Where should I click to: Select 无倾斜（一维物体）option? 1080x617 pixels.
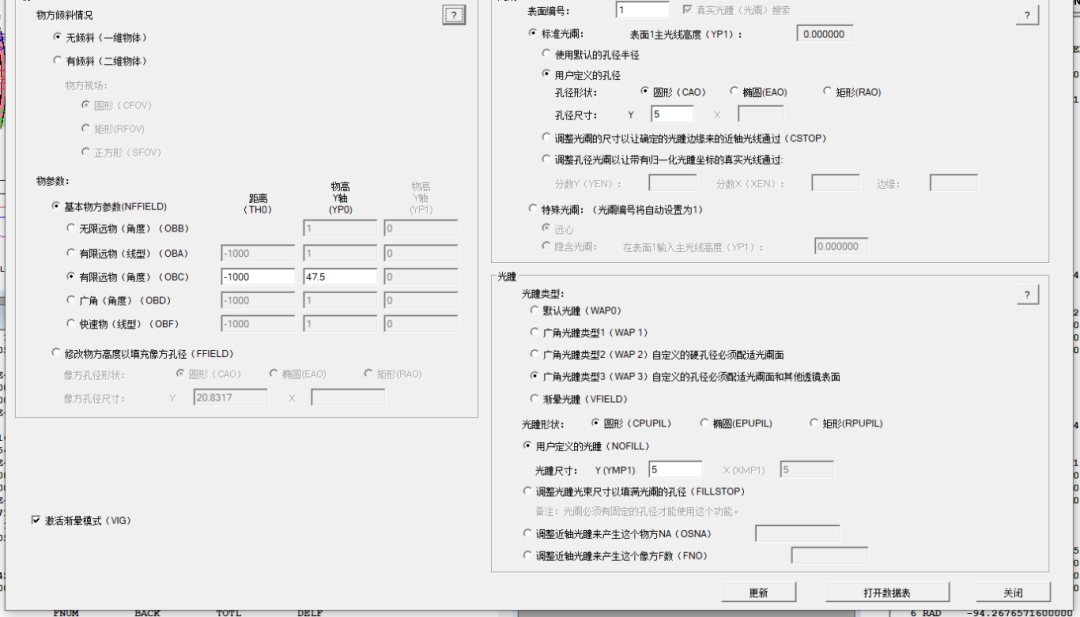58,37
